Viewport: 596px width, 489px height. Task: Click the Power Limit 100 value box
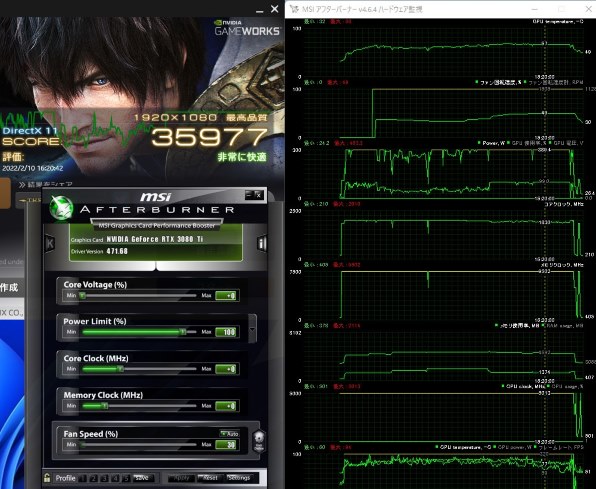[x=227, y=332]
